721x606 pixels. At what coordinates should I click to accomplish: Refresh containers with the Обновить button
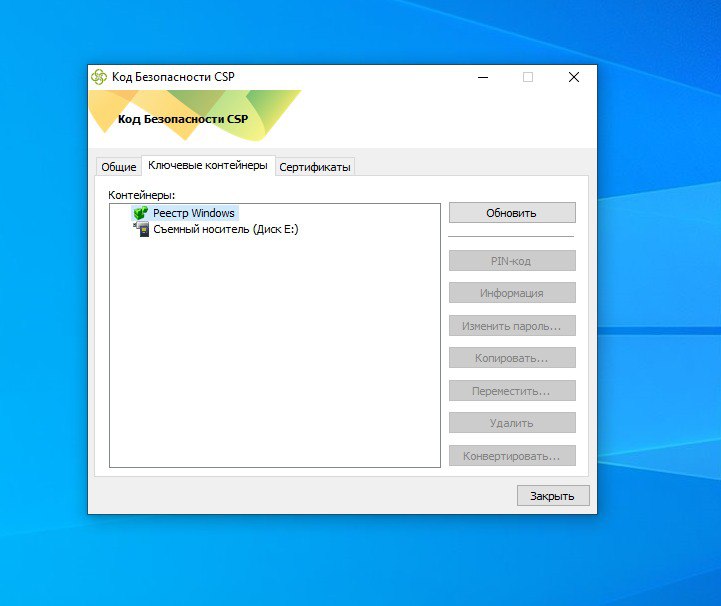tap(512, 213)
